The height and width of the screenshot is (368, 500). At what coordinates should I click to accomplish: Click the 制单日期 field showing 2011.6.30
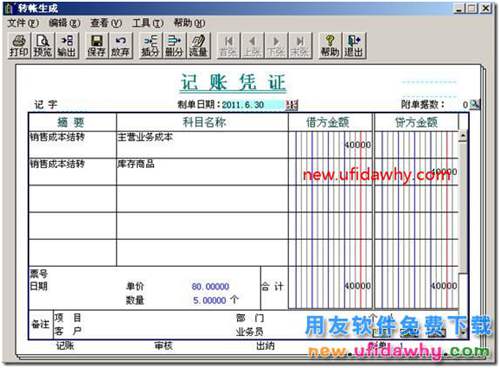[x=253, y=105]
